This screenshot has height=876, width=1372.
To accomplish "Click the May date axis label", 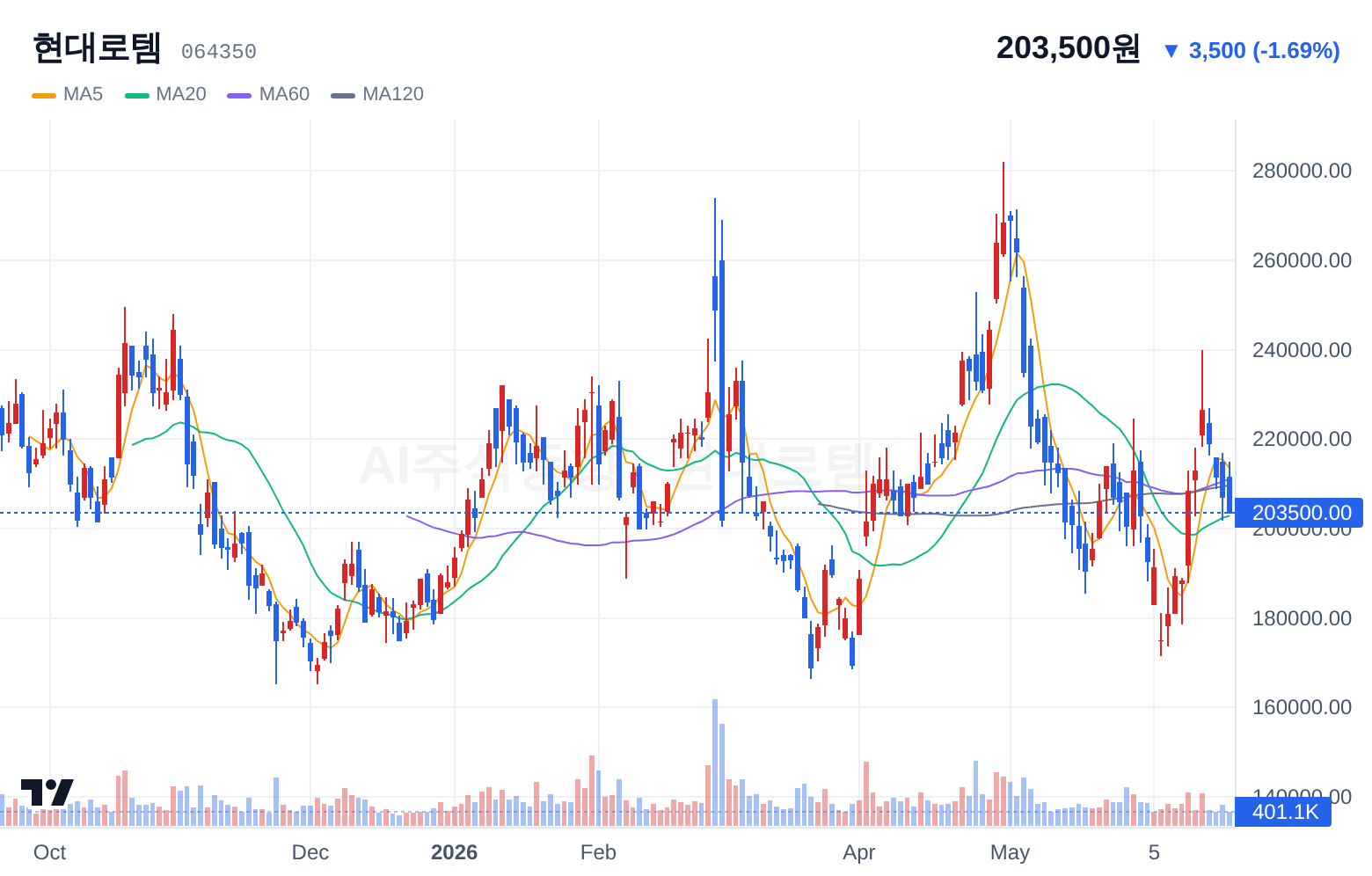I will pos(1010,852).
